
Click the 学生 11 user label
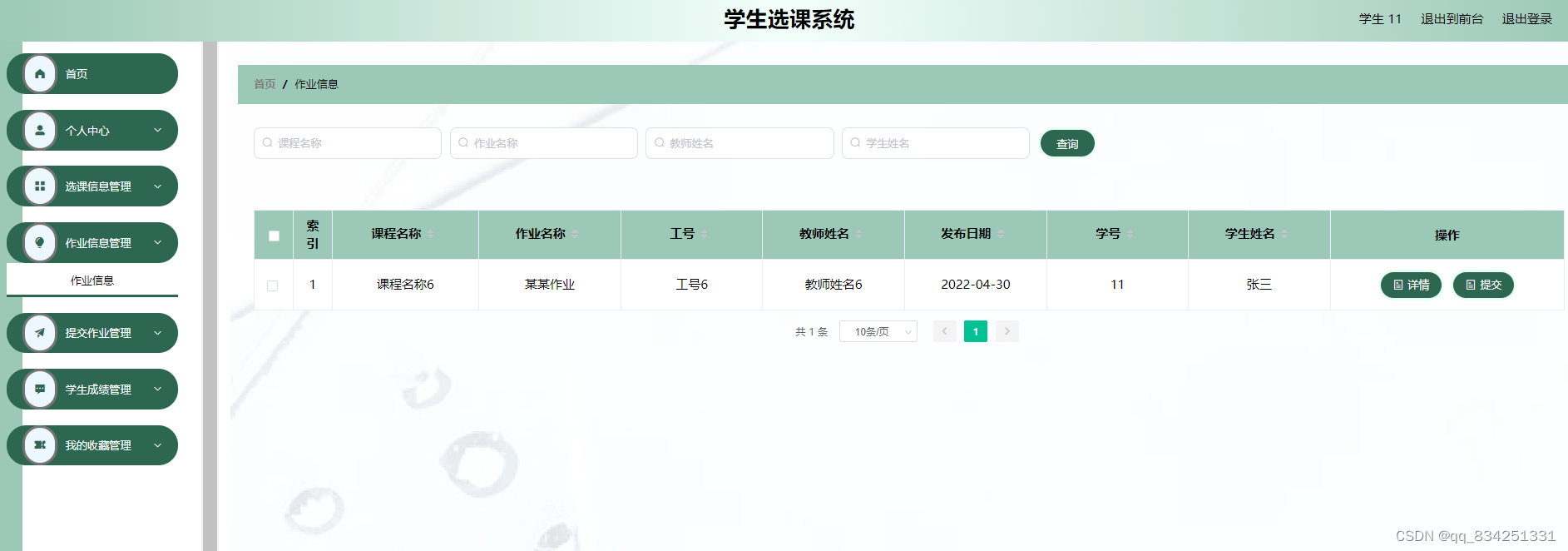click(1380, 18)
